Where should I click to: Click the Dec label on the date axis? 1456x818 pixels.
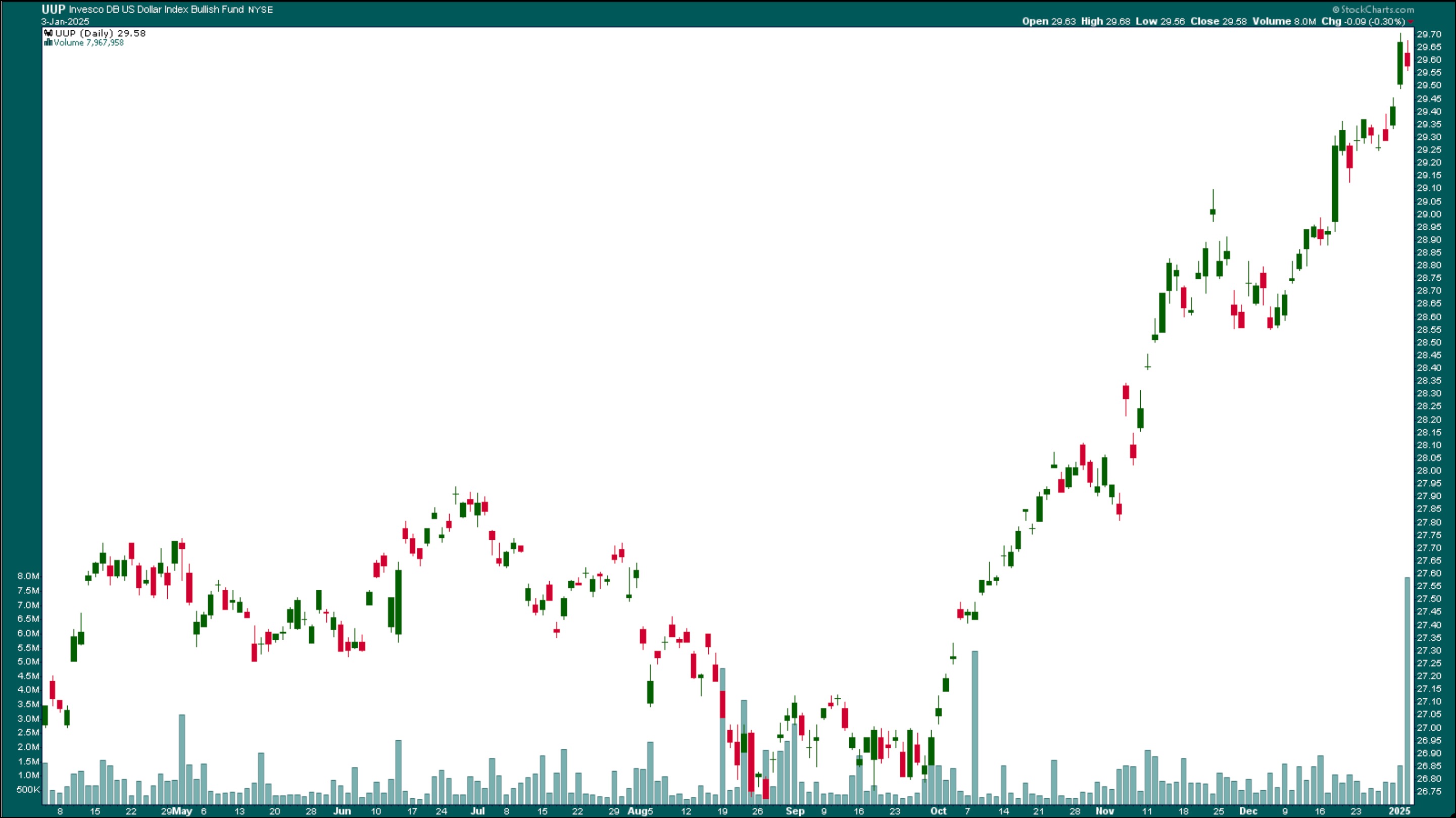[x=1248, y=811]
